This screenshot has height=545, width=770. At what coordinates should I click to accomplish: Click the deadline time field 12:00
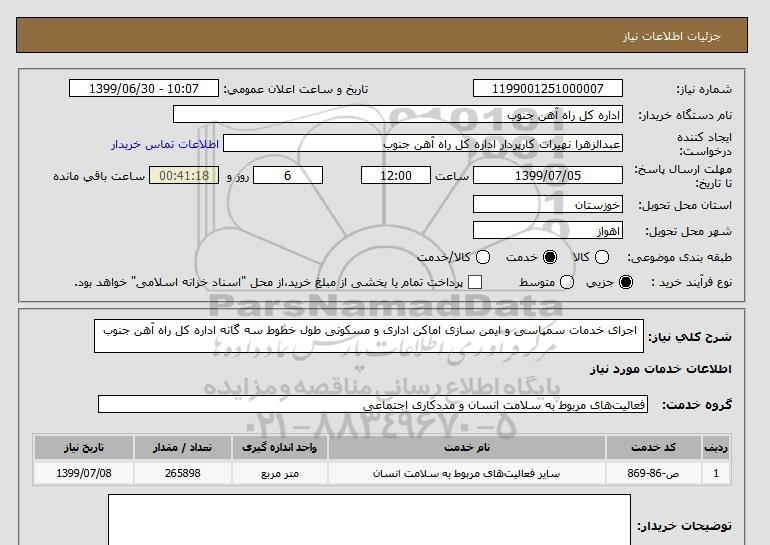click(396, 175)
